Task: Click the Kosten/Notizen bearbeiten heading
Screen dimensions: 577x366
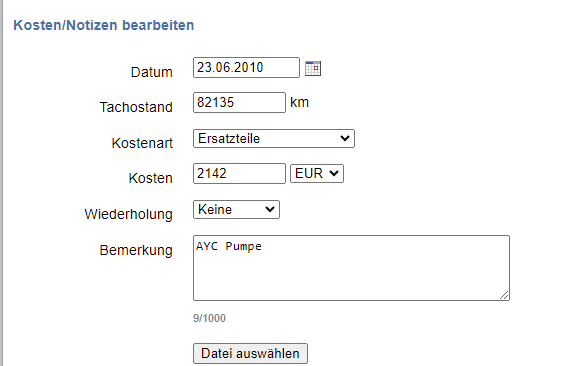Action: point(104,25)
